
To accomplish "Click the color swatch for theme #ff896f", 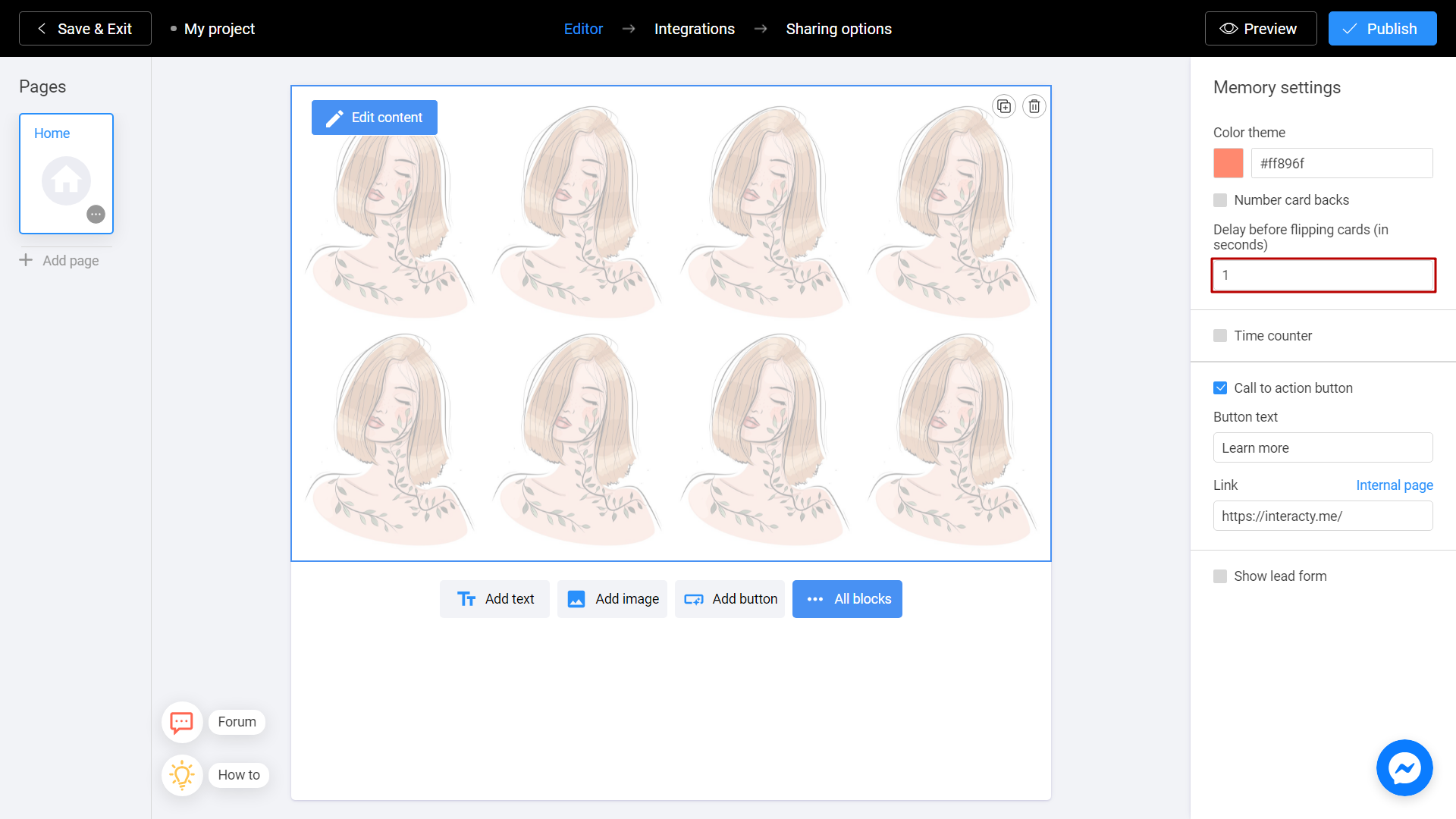I will pyautogui.click(x=1228, y=163).
